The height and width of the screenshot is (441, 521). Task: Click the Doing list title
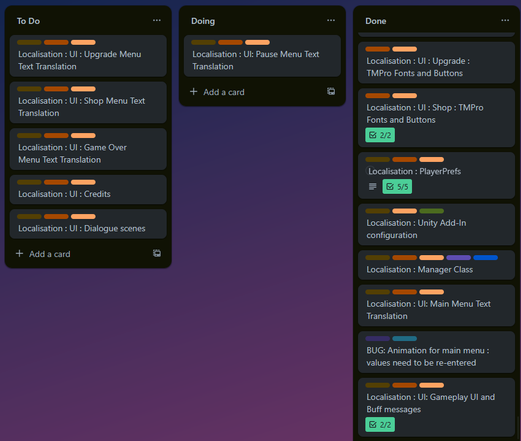pos(203,21)
